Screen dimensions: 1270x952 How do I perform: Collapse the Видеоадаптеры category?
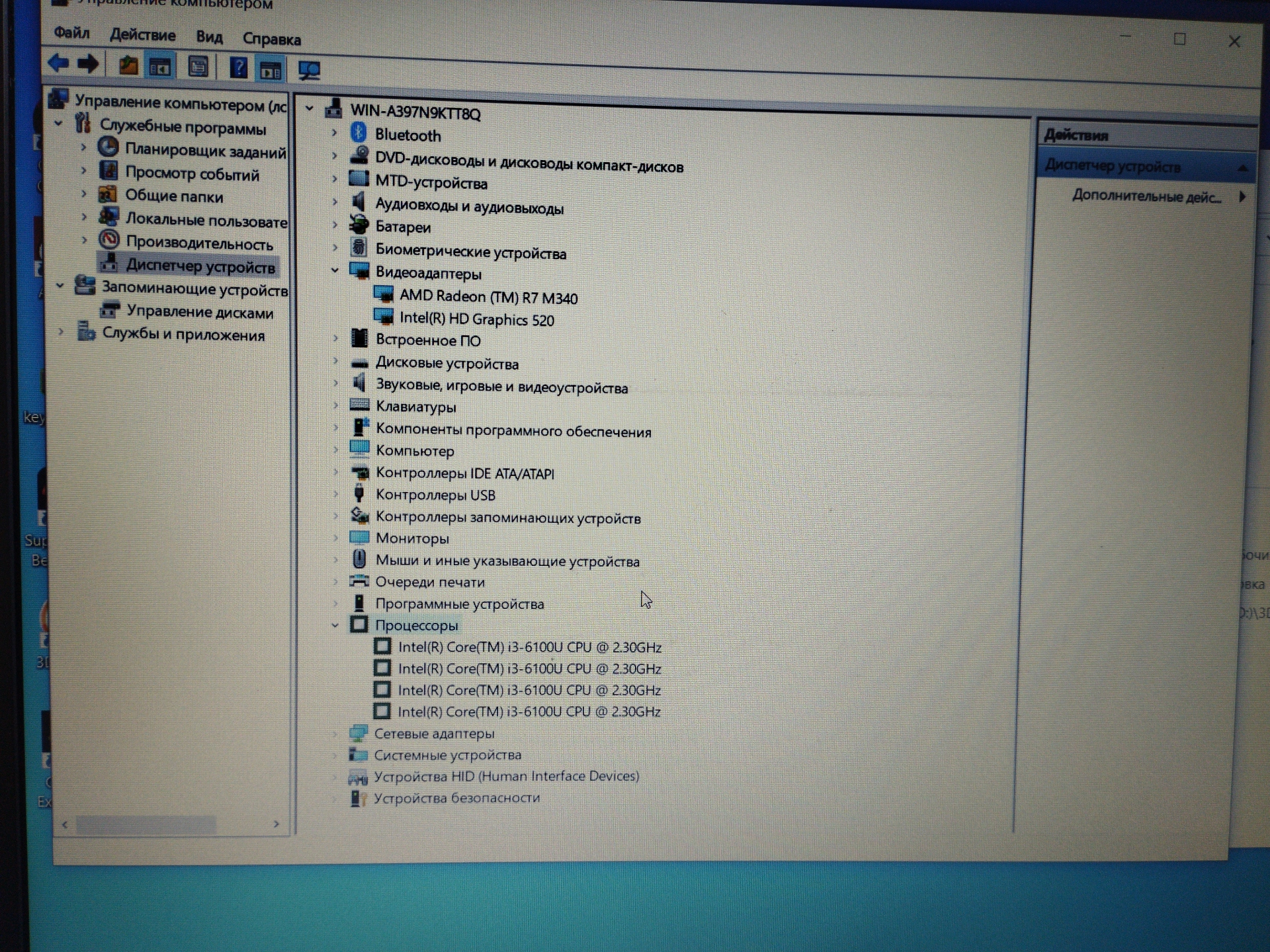coord(335,270)
